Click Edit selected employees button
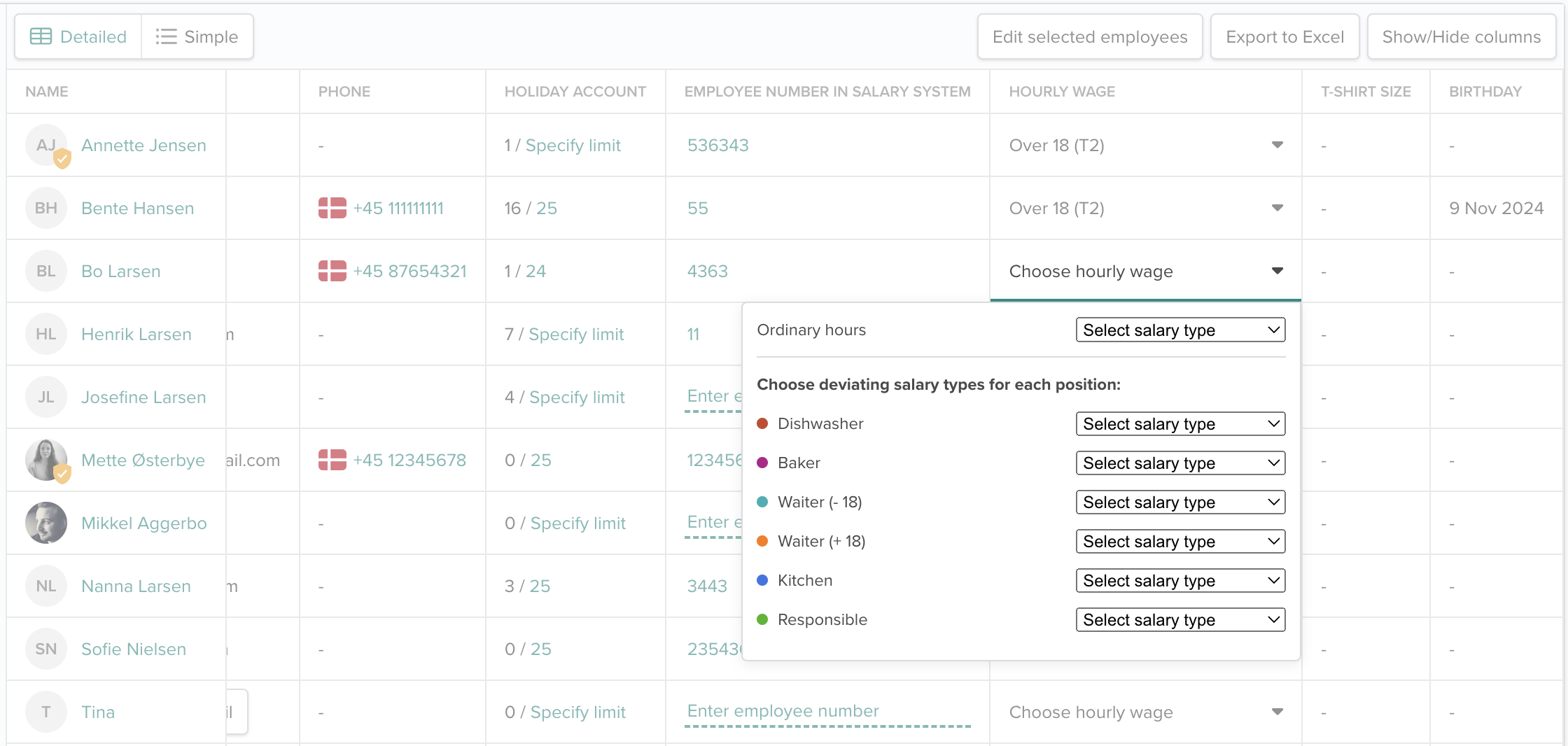This screenshot has height=746, width=1568. 1089,36
